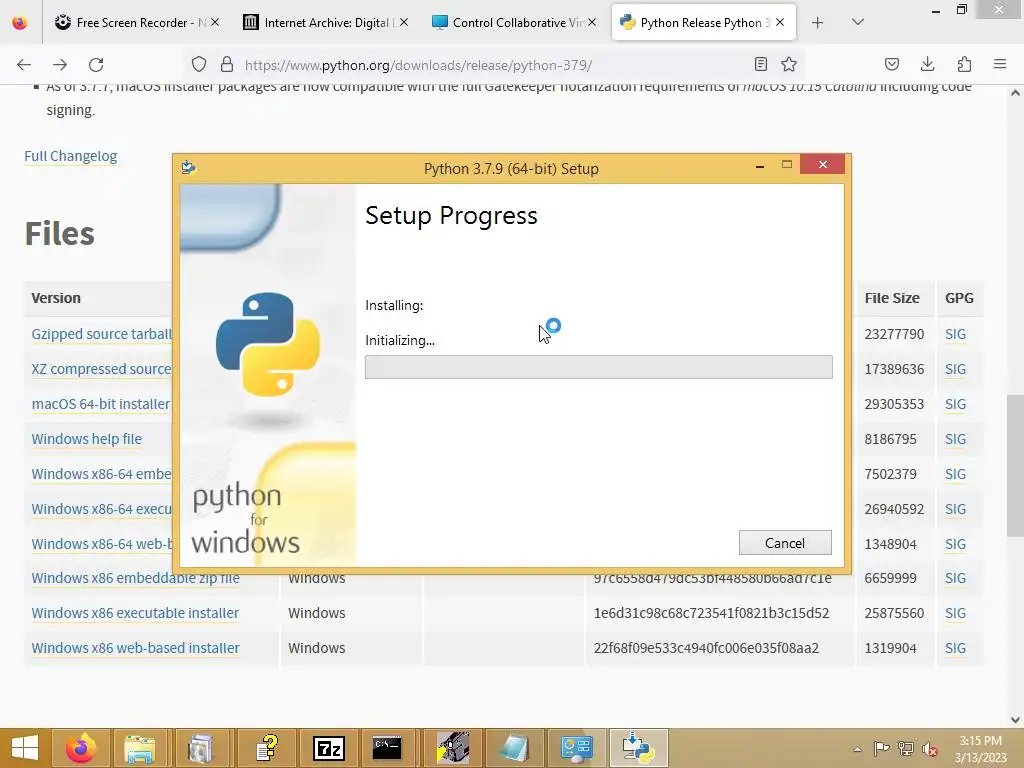Screen dimensions: 1024x768
Task: Show hidden system tray icons
Action: 857,749
